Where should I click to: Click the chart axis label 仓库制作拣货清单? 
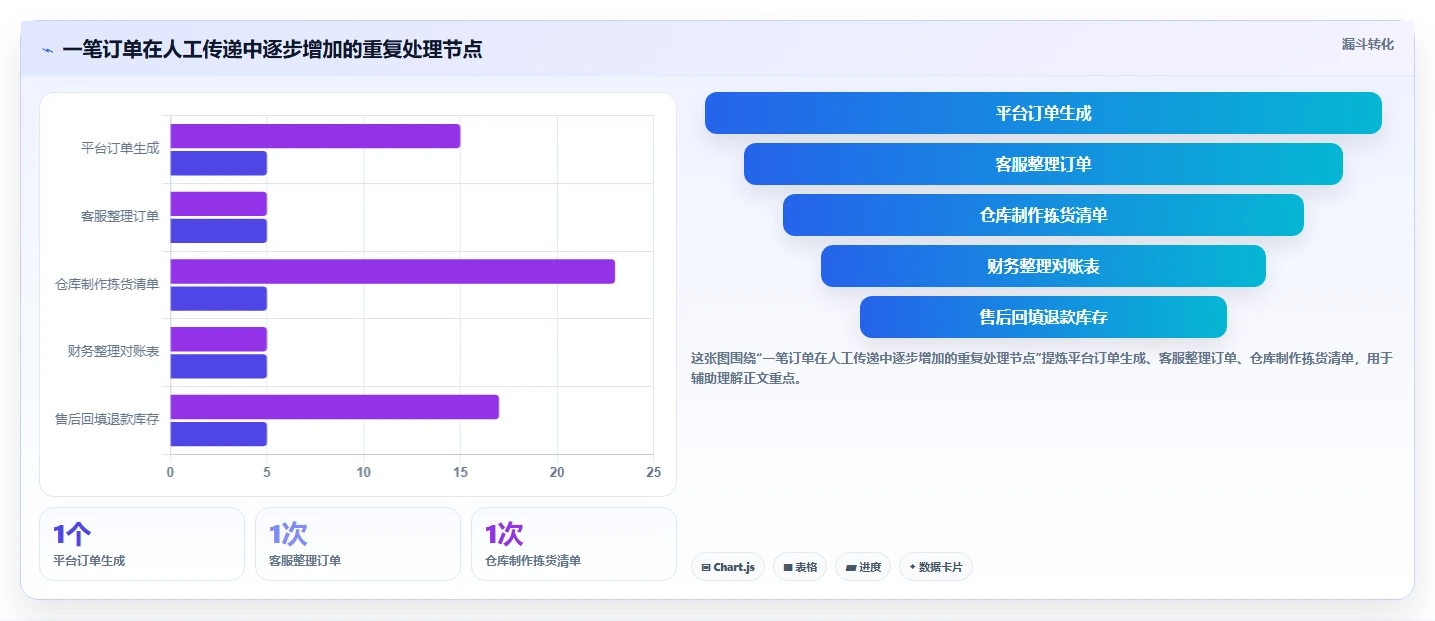pyautogui.click(x=107, y=284)
